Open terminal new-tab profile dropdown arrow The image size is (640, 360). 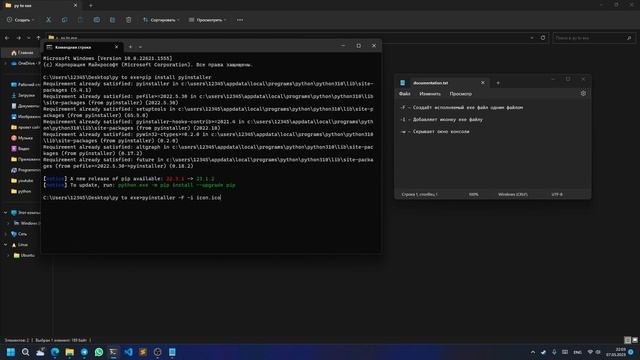coord(140,47)
